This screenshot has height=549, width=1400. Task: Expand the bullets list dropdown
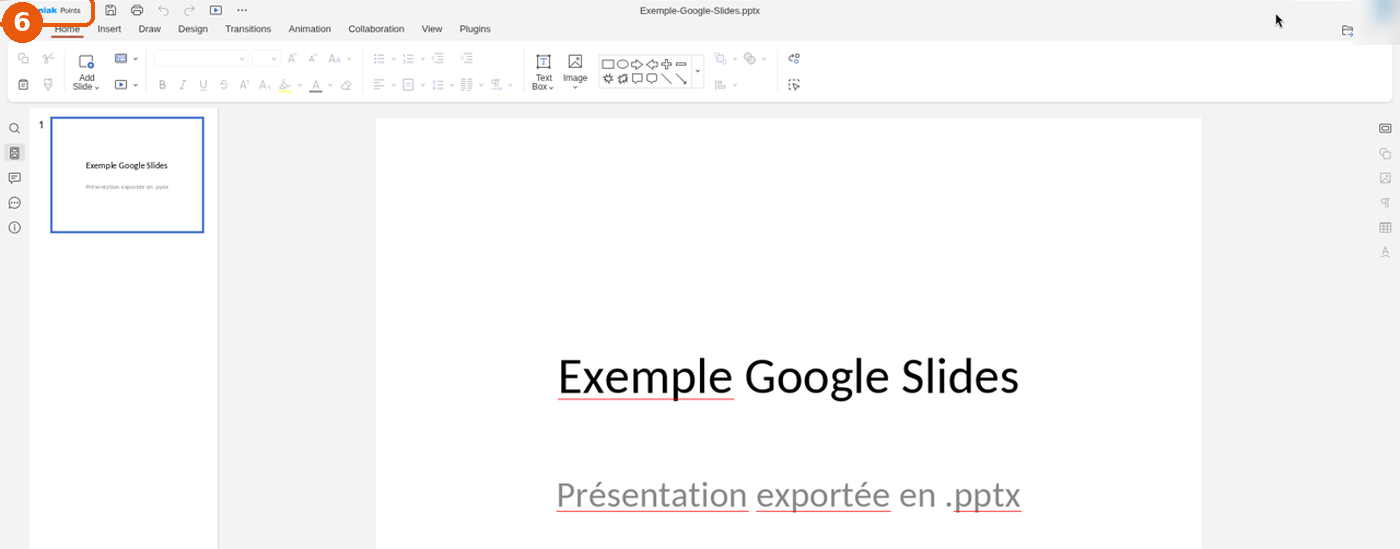click(394, 59)
